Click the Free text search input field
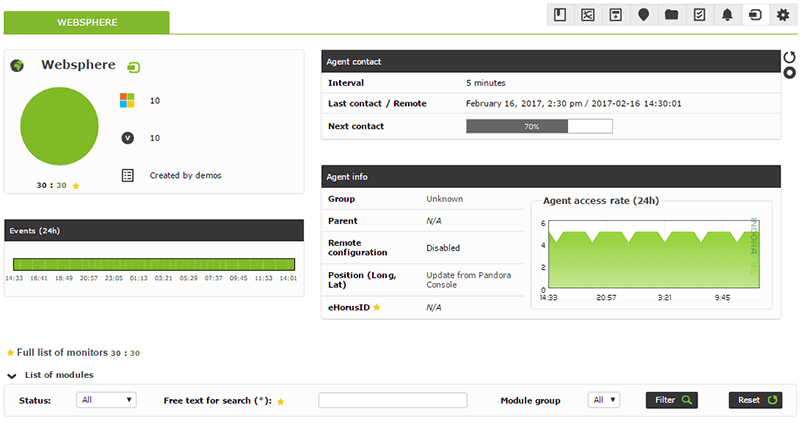The image size is (800, 425). coord(393,400)
